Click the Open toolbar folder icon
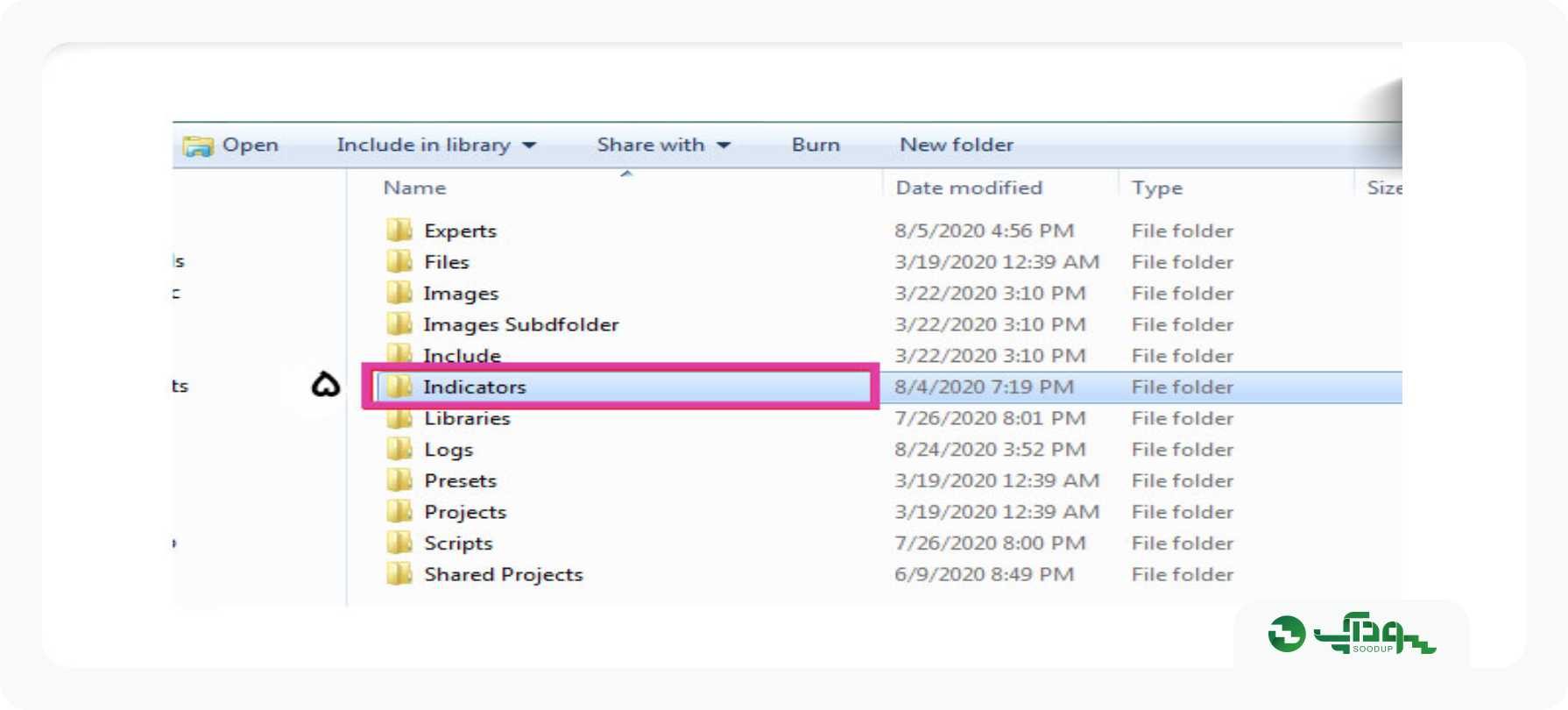This screenshot has height=710, width=1568. (x=198, y=146)
